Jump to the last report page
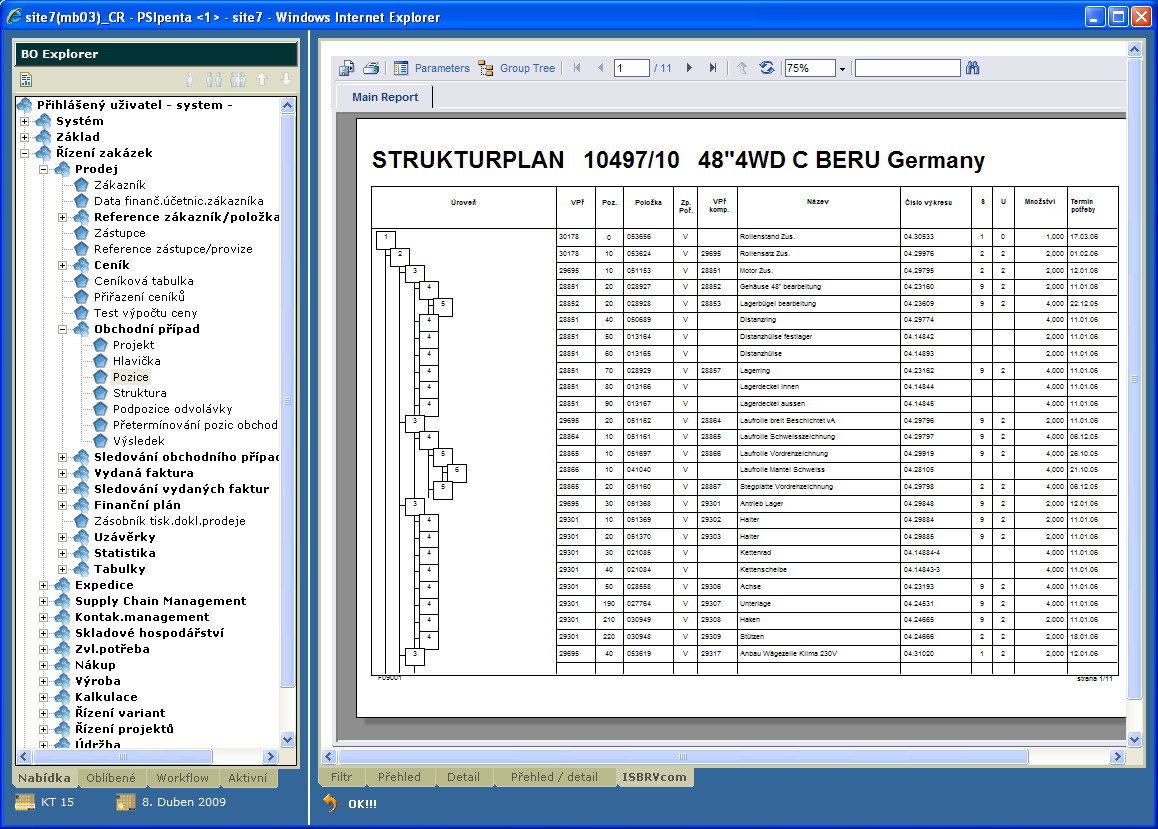The image size is (1158, 829). point(713,68)
